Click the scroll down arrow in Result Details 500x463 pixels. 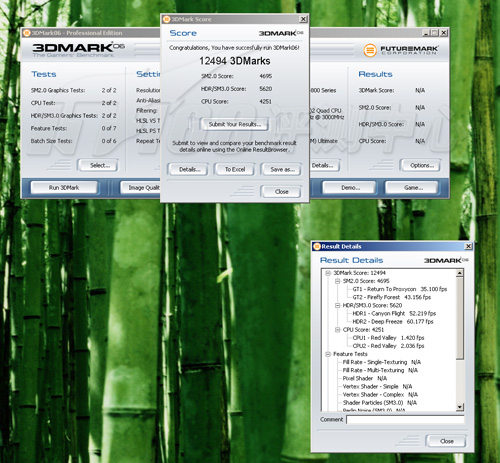click(x=460, y=407)
